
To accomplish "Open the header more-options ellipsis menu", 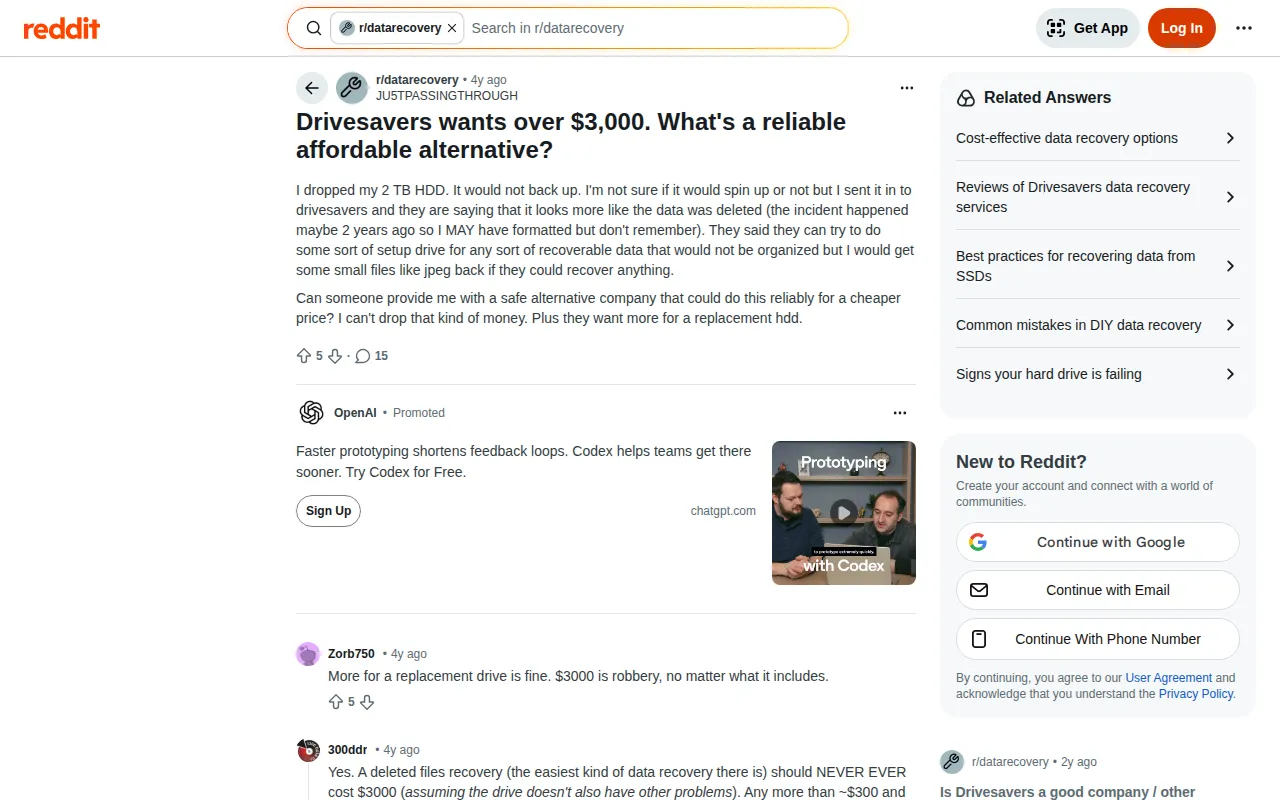I will click(1243, 28).
